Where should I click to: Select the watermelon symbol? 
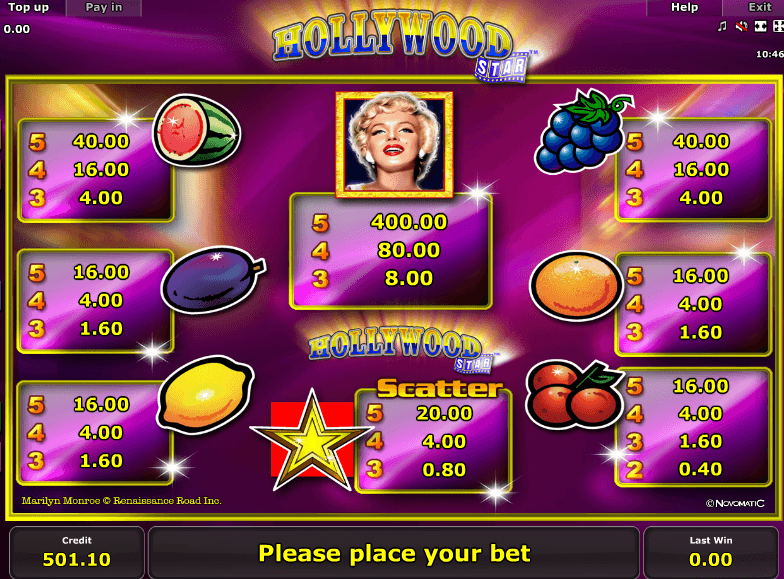(197, 130)
